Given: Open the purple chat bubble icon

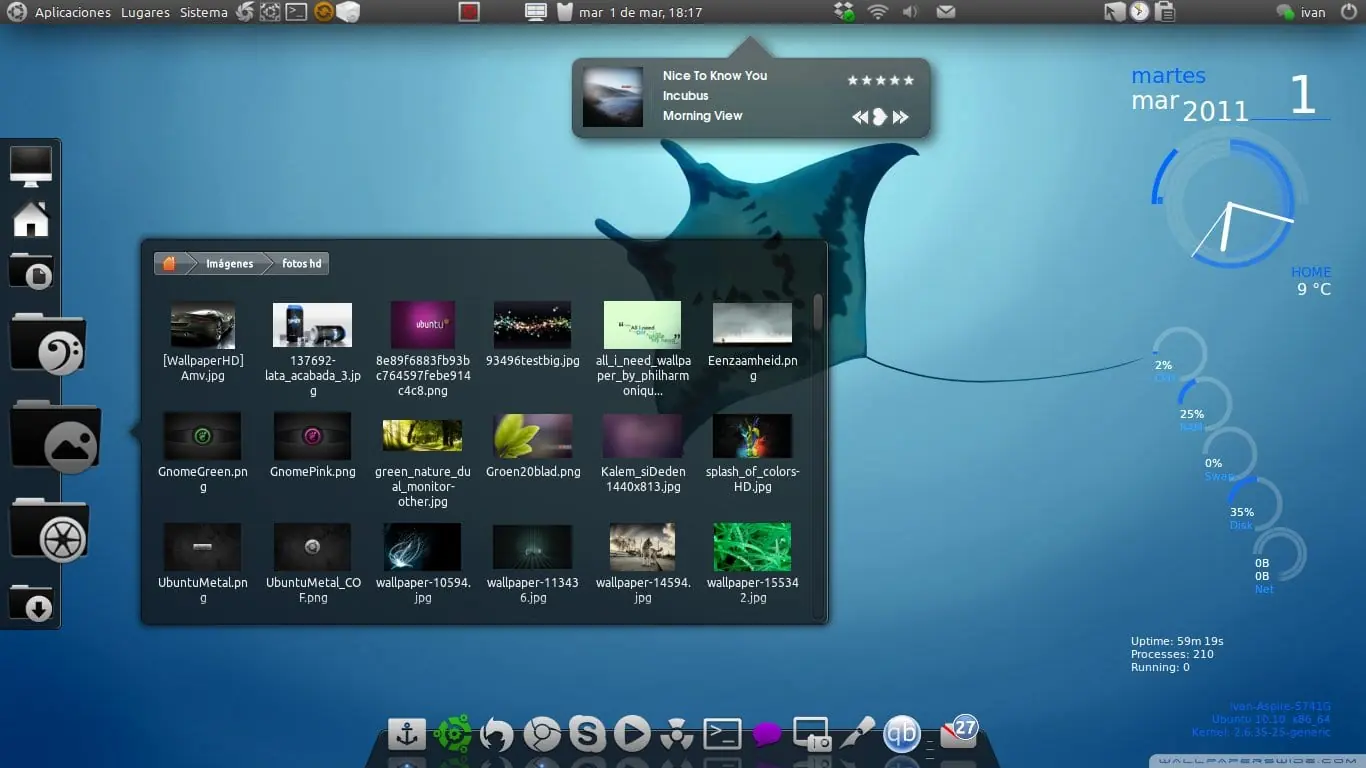Looking at the screenshot, I should [767, 735].
